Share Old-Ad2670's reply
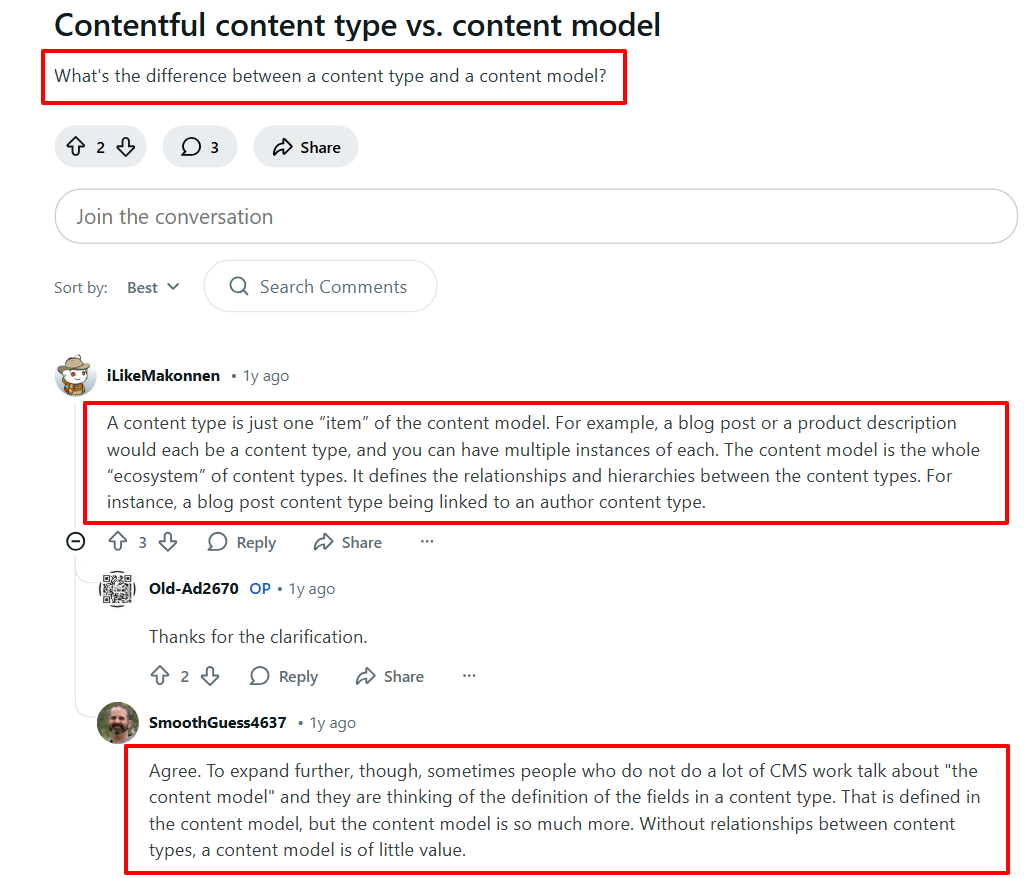The width and height of the screenshot is (1024, 878). 389,676
